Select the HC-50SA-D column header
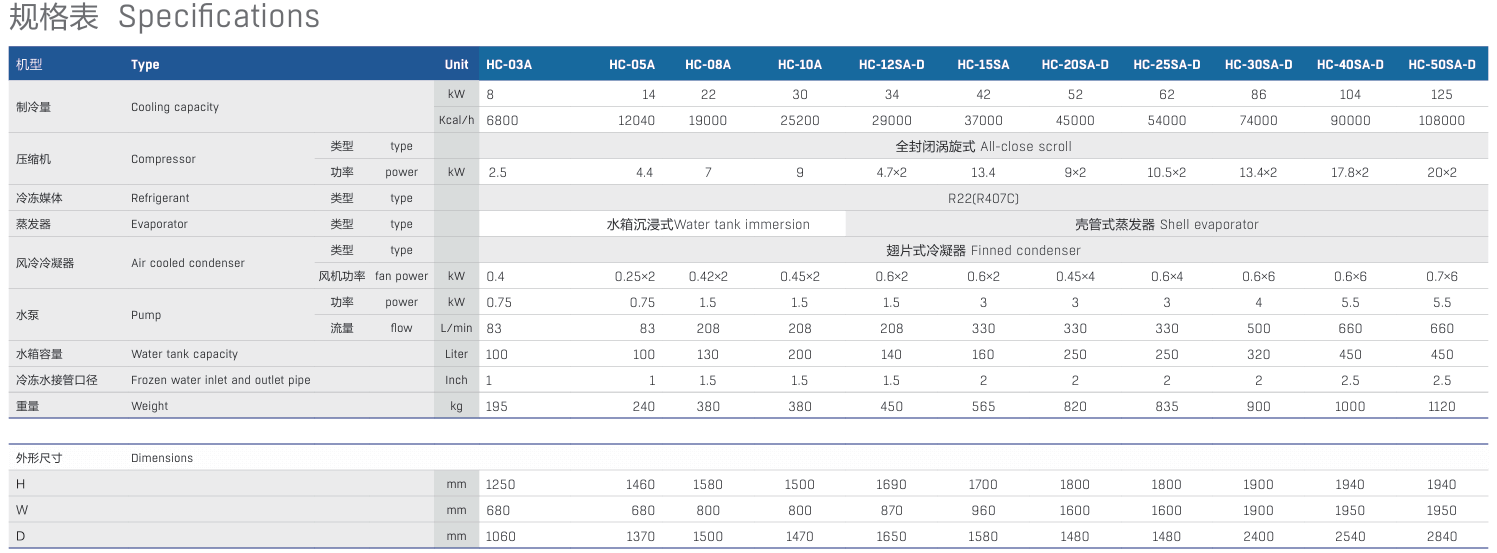 1442,64
